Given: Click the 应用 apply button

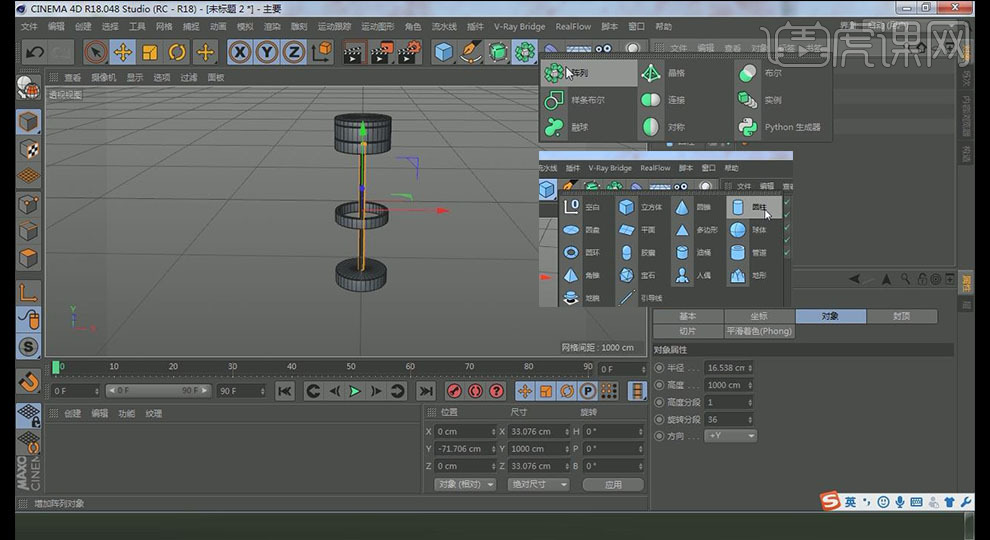Looking at the screenshot, I should coord(613,484).
